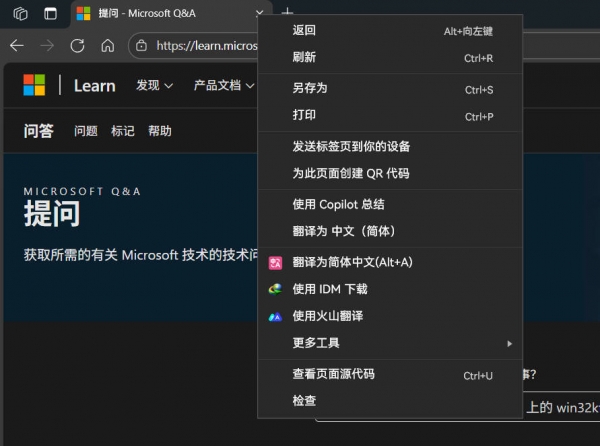Expand the 产品文档 dropdown menu

click(x=223, y=86)
